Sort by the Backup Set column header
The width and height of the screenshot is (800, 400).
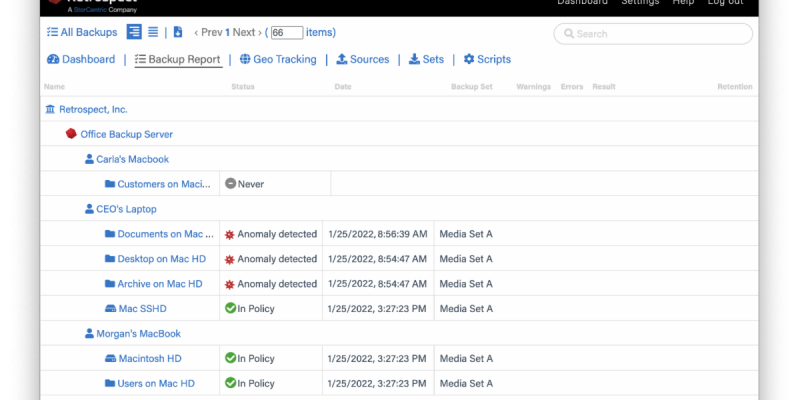tap(472, 87)
